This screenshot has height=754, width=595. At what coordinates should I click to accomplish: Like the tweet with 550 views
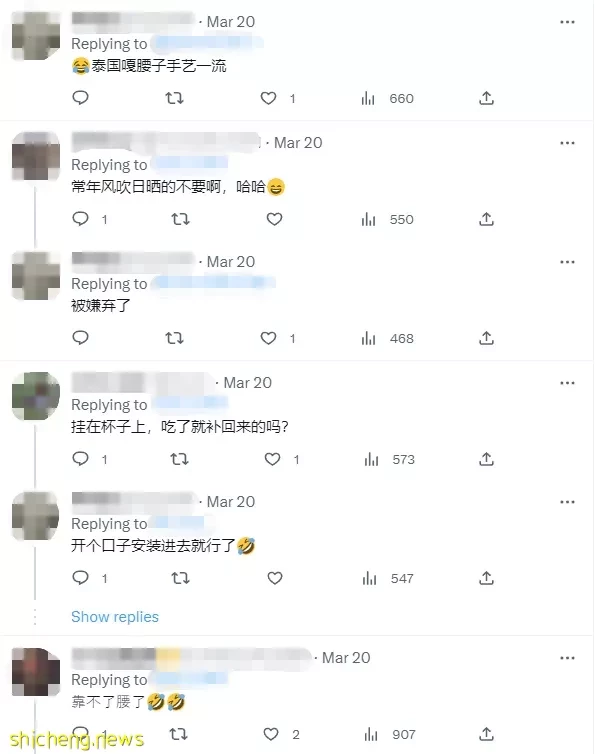pos(274,219)
